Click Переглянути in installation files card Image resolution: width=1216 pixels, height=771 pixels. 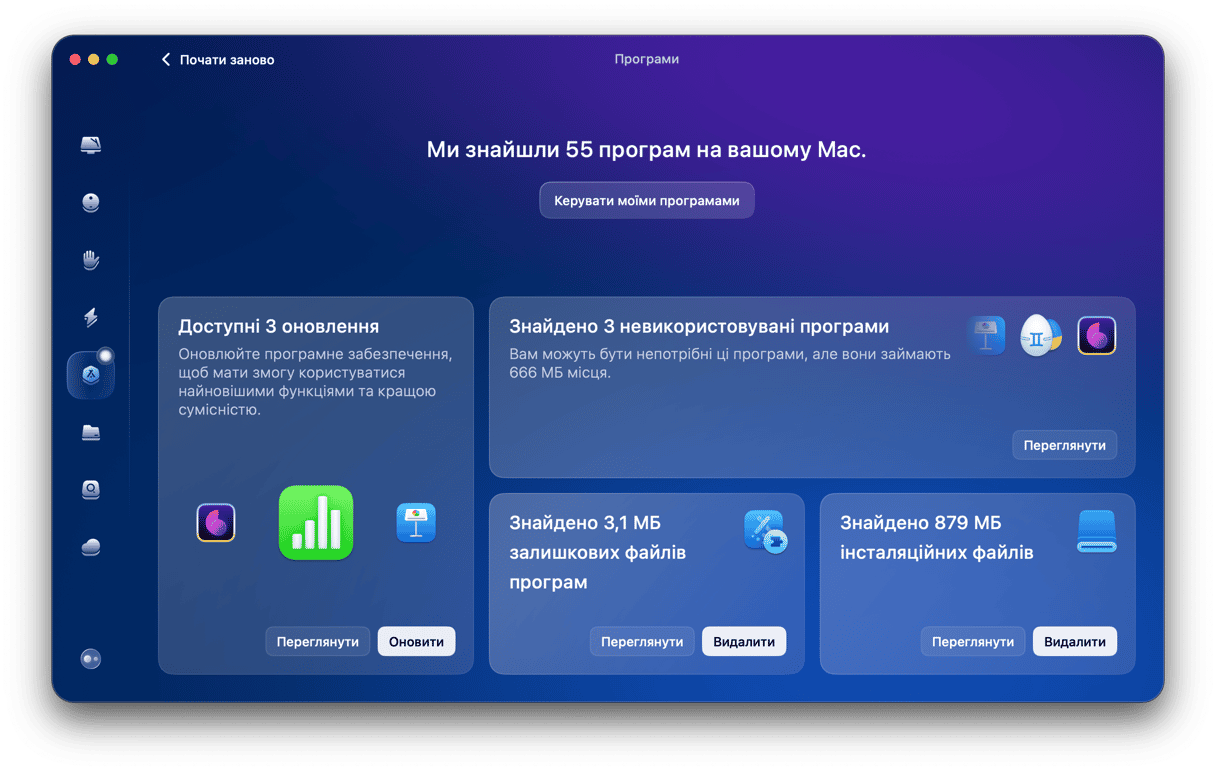(x=973, y=641)
